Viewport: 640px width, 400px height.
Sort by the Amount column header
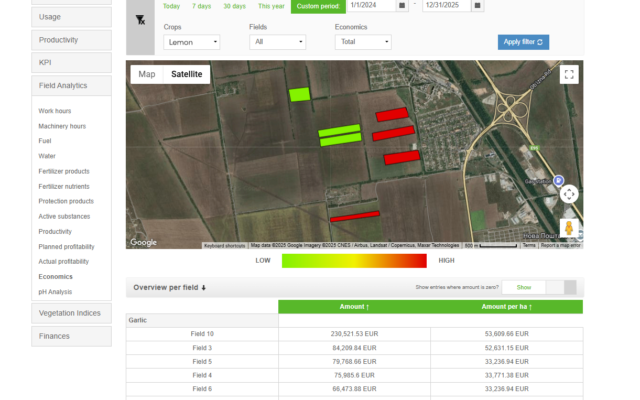[x=354, y=307]
